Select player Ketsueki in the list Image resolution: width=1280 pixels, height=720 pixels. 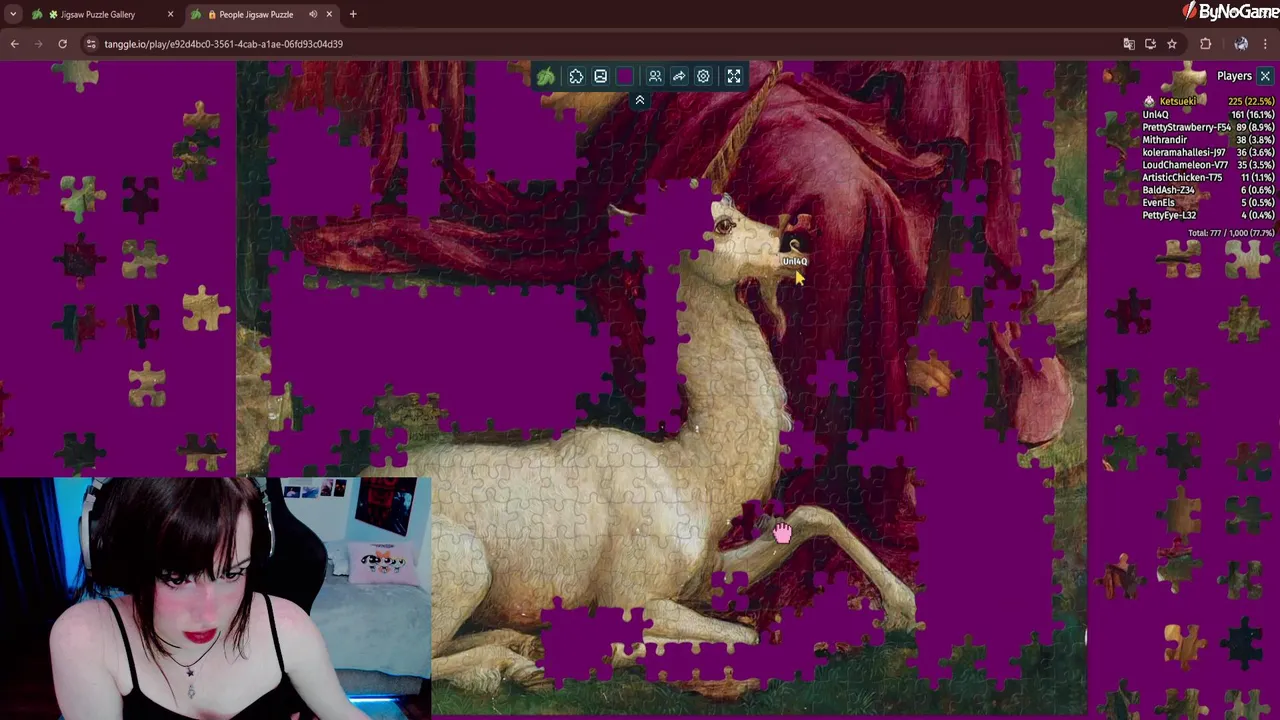1178,101
